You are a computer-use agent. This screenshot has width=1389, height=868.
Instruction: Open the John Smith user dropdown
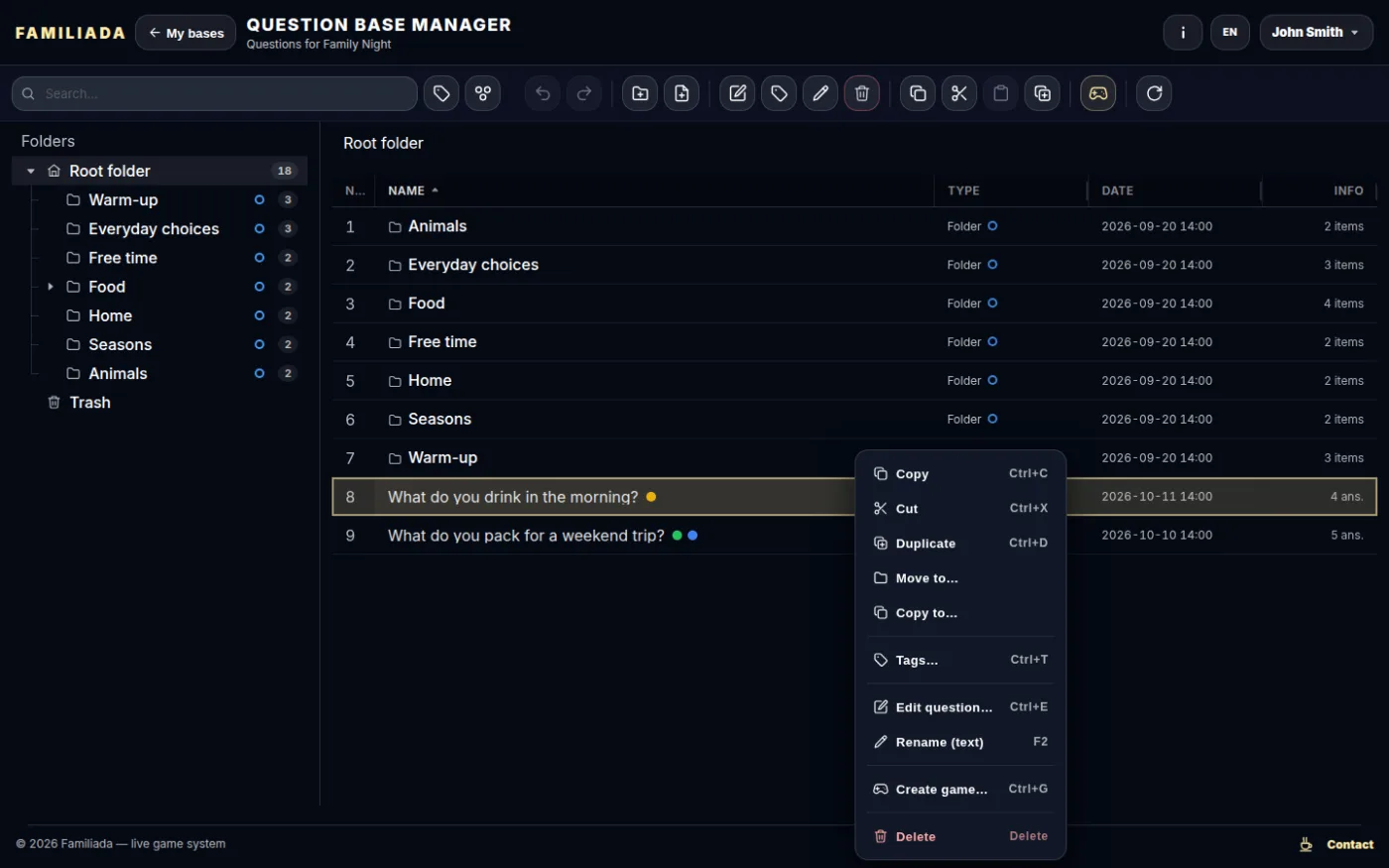point(1317,33)
